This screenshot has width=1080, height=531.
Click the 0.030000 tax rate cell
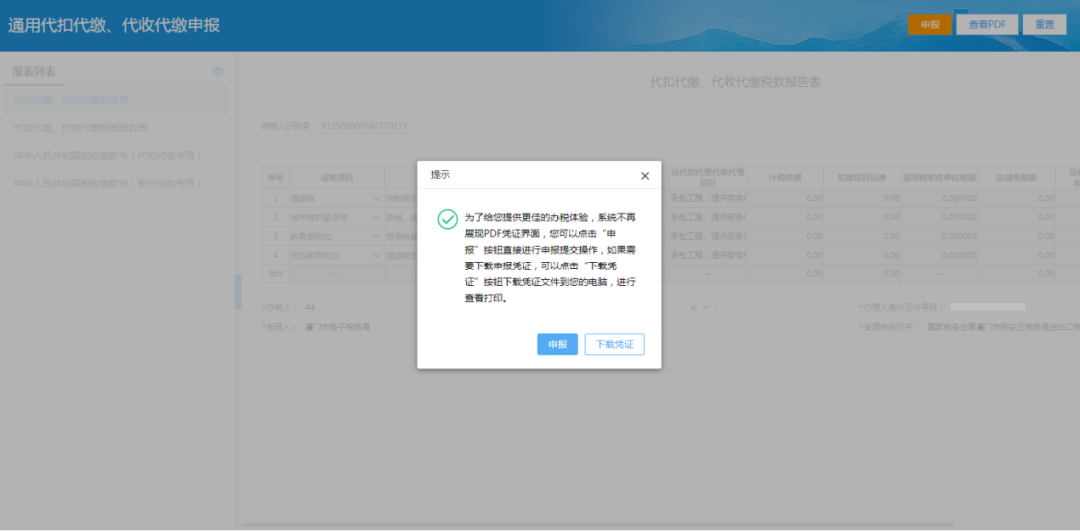point(939,236)
